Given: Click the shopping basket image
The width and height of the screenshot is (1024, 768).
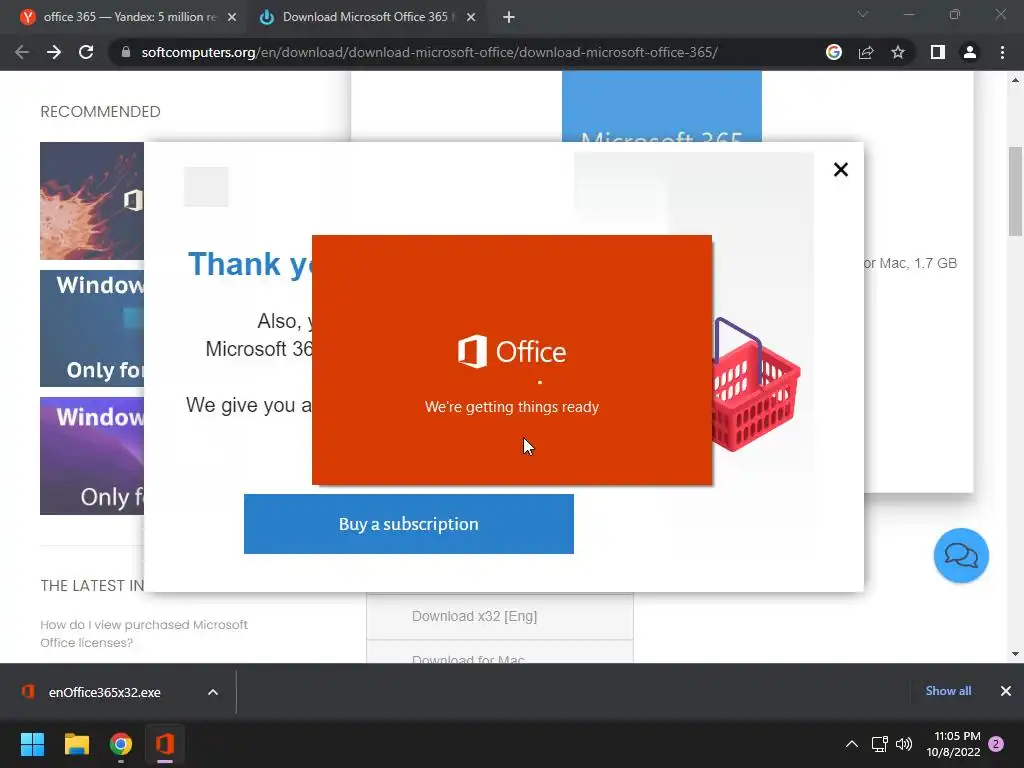Looking at the screenshot, I should (x=755, y=385).
